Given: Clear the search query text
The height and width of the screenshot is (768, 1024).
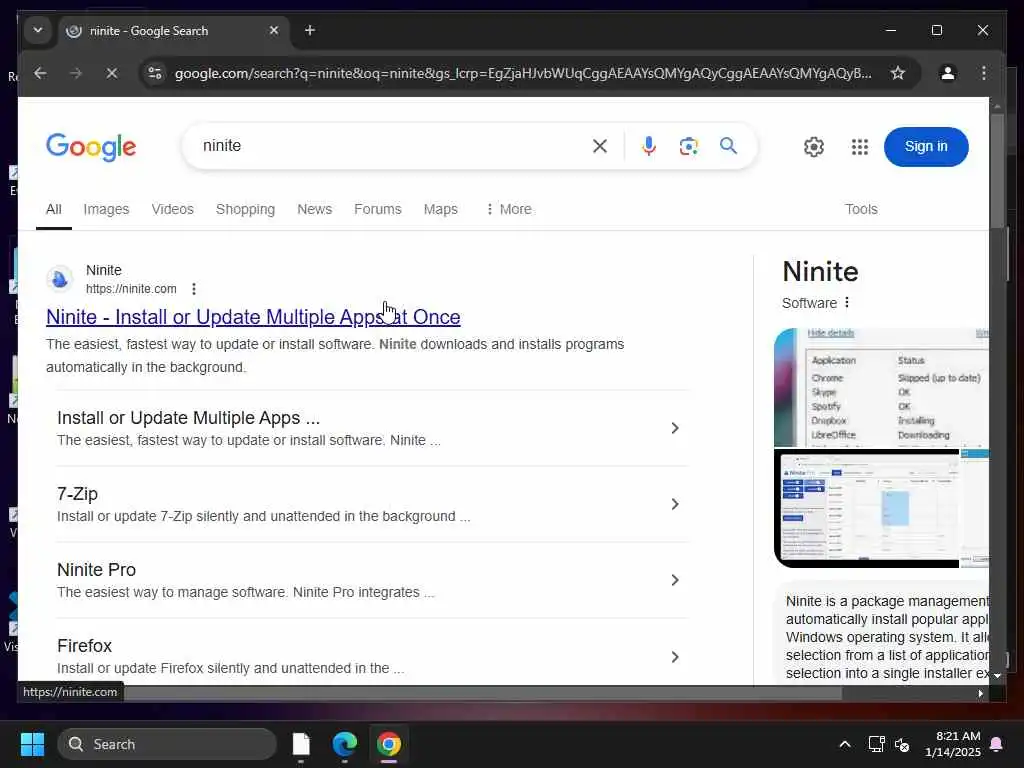Looking at the screenshot, I should (600, 146).
